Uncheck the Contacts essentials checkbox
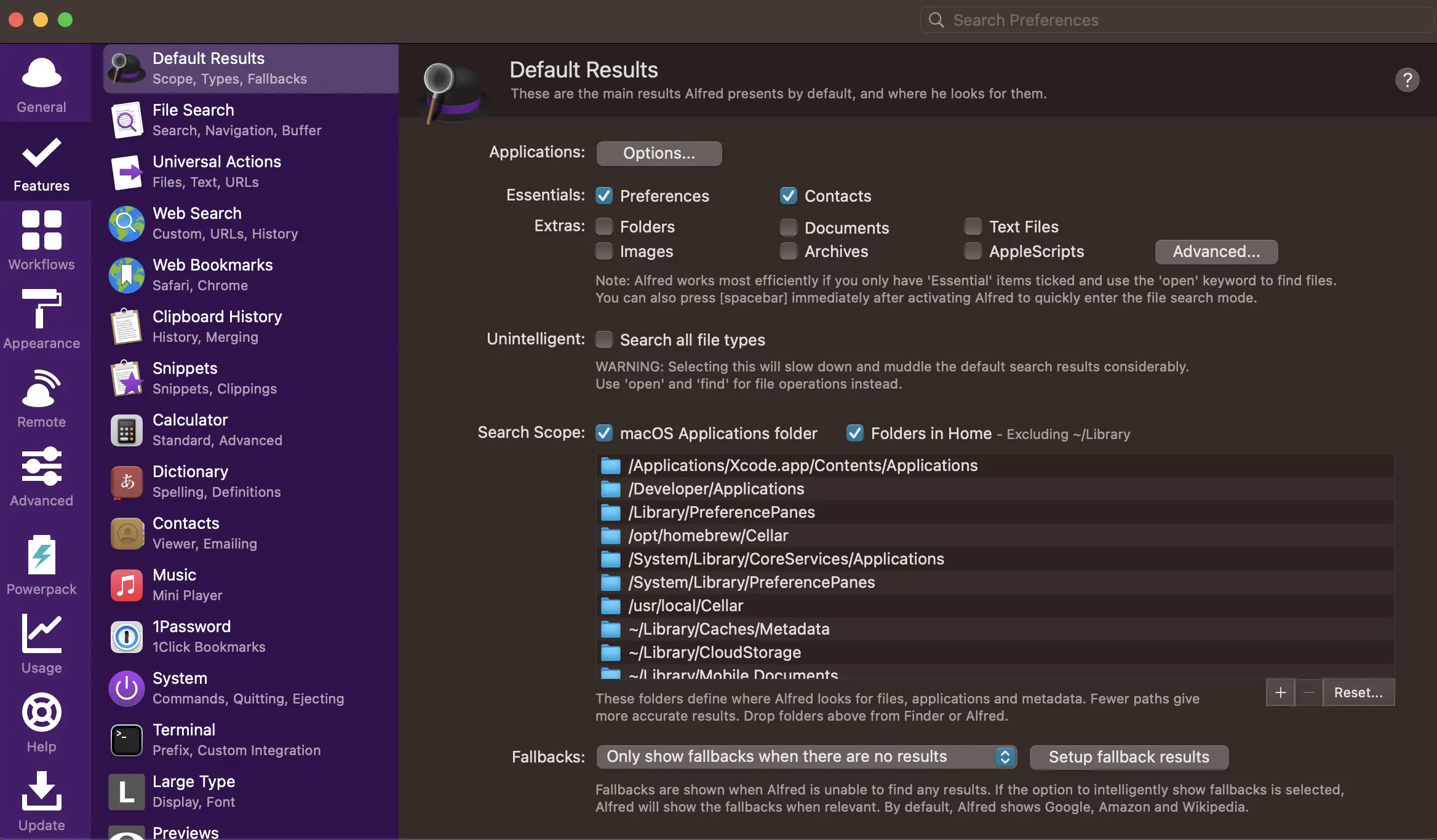 [789, 196]
